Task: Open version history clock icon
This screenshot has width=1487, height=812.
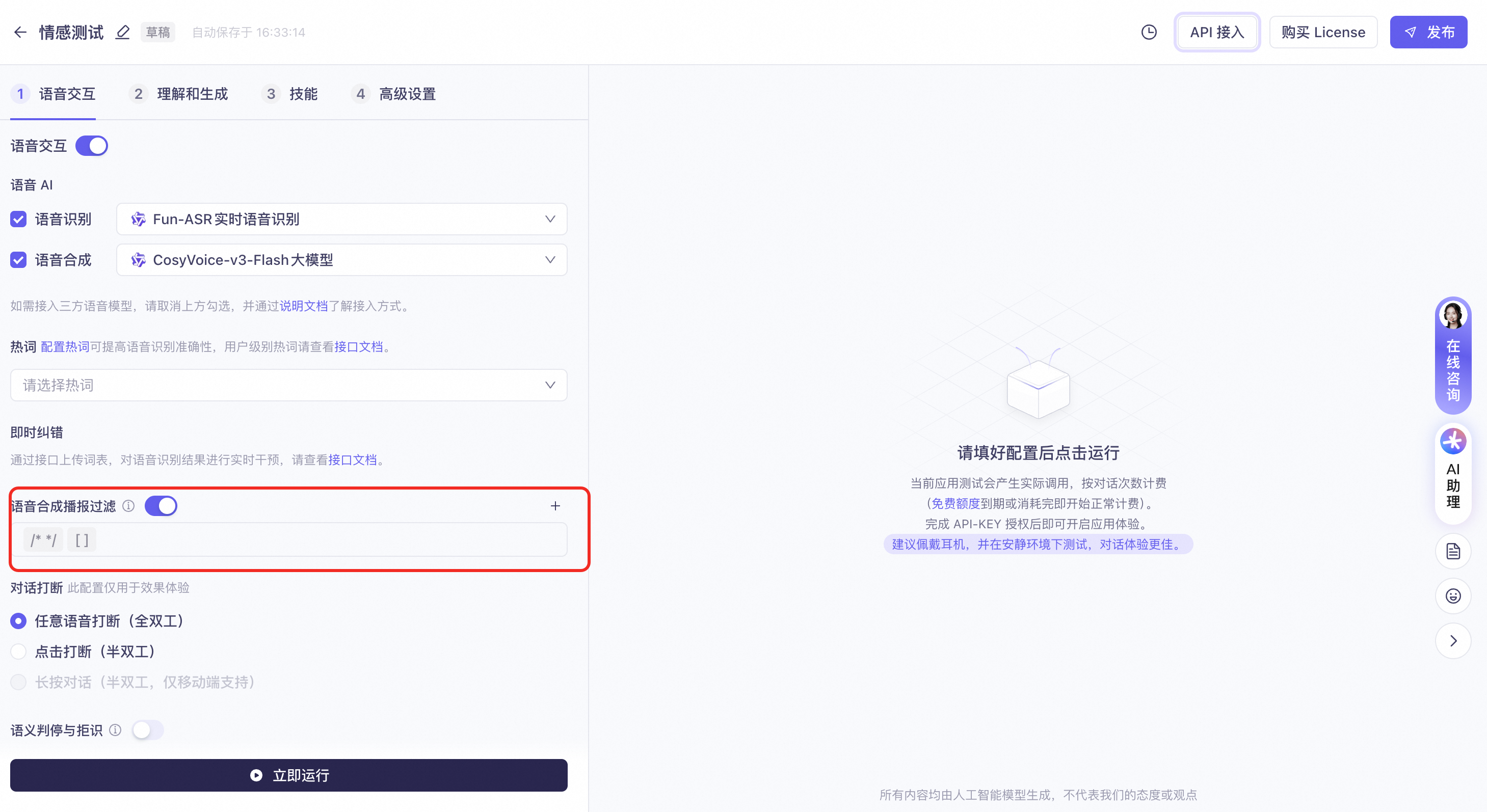Action: tap(1149, 32)
